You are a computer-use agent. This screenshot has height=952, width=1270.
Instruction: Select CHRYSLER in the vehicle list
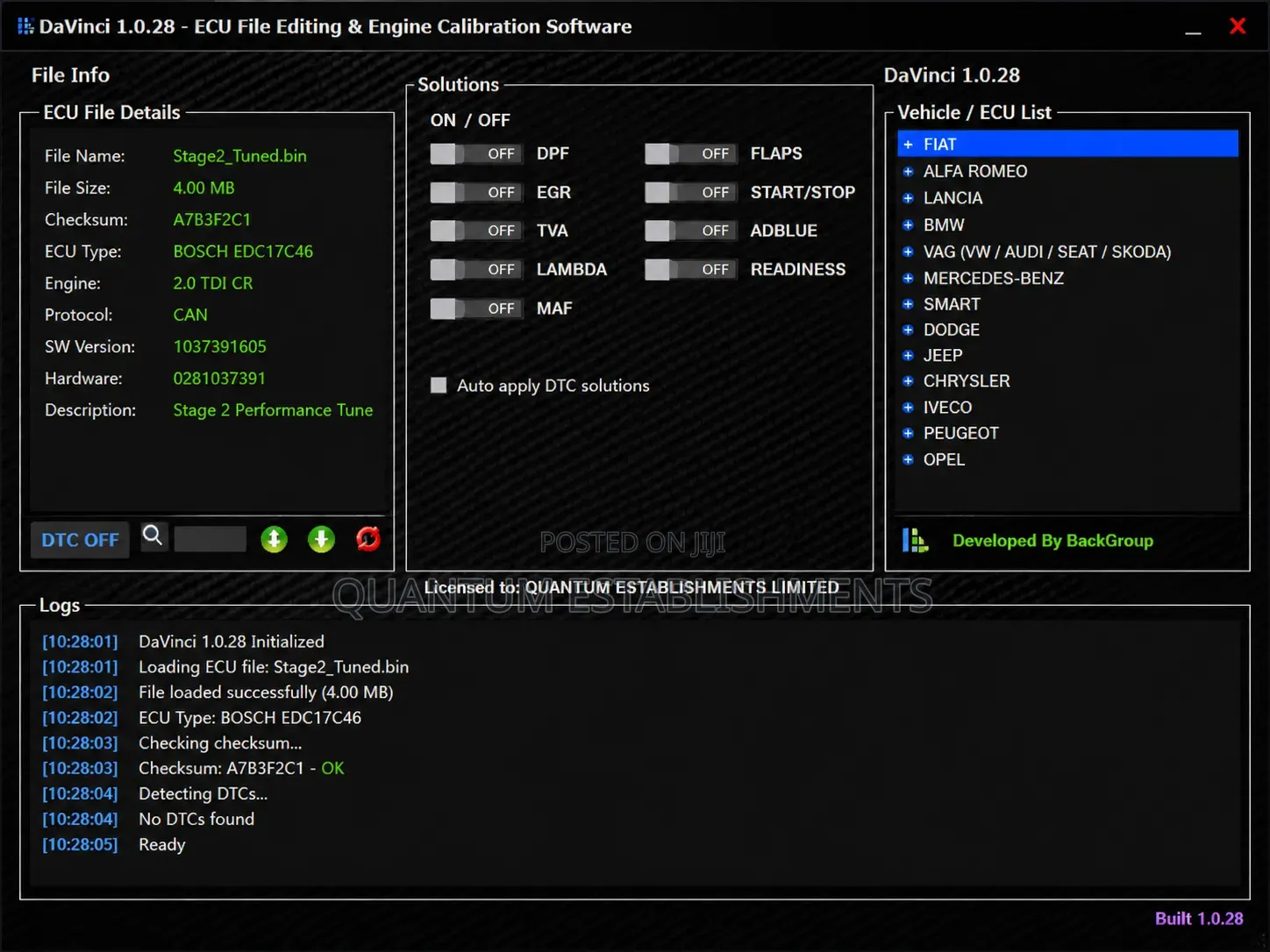click(x=967, y=381)
